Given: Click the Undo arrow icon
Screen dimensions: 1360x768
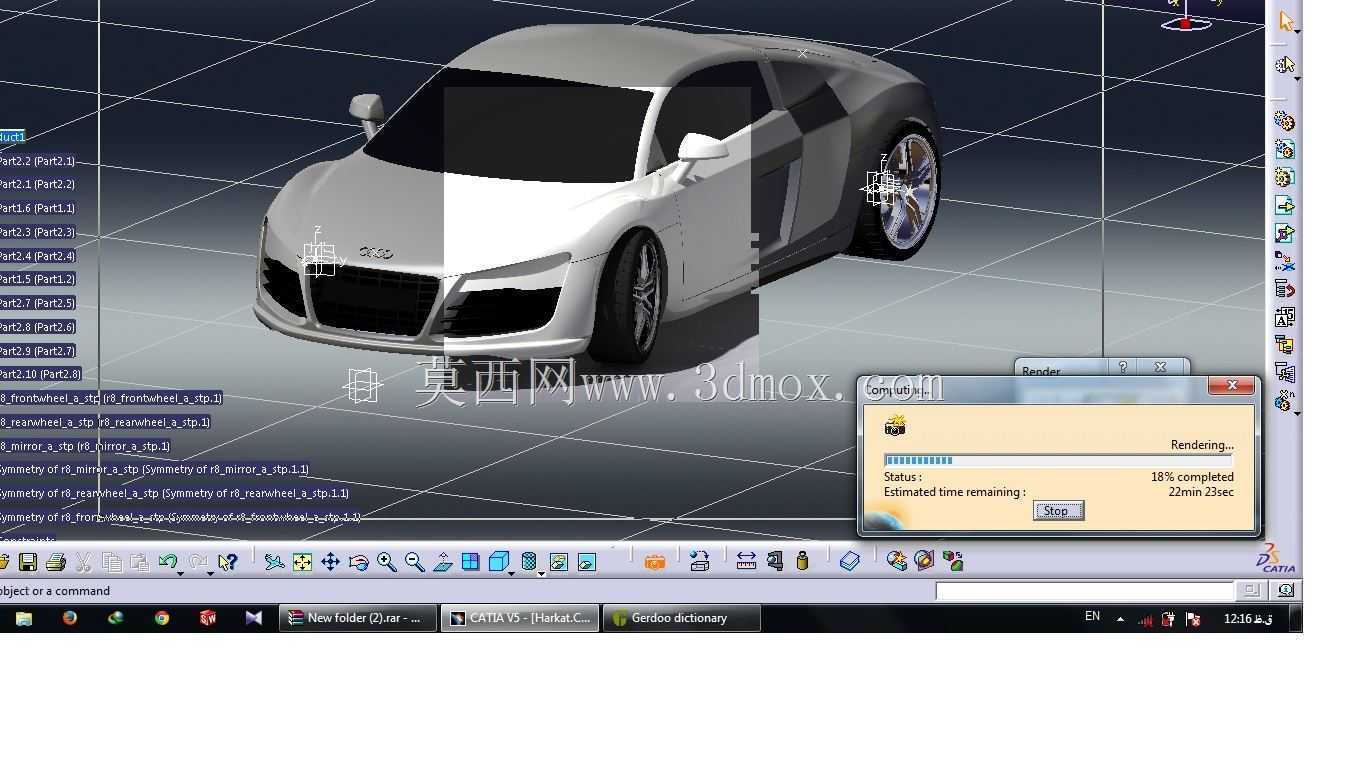Looking at the screenshot, I should (x=167, y=561).
